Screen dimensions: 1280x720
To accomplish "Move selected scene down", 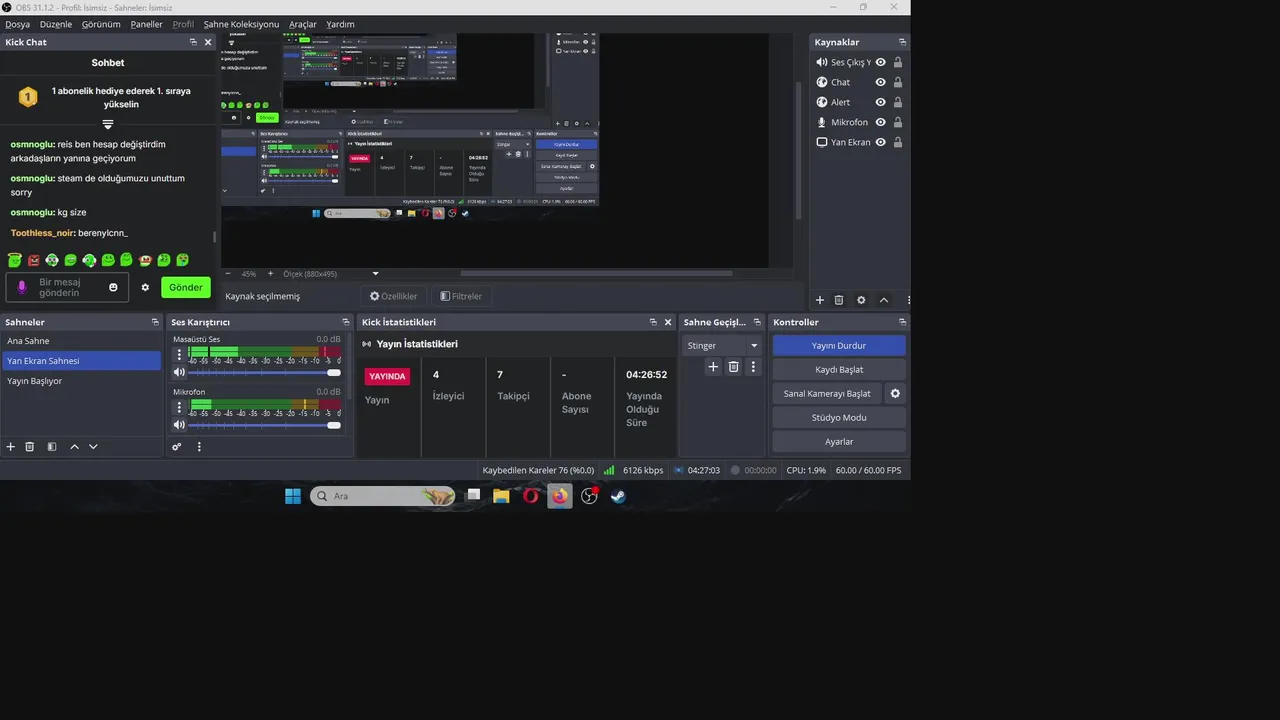I will point(93,447).
